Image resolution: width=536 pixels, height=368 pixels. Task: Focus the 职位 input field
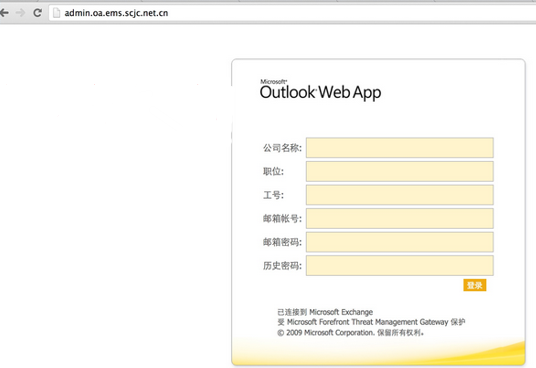(400, 171)
